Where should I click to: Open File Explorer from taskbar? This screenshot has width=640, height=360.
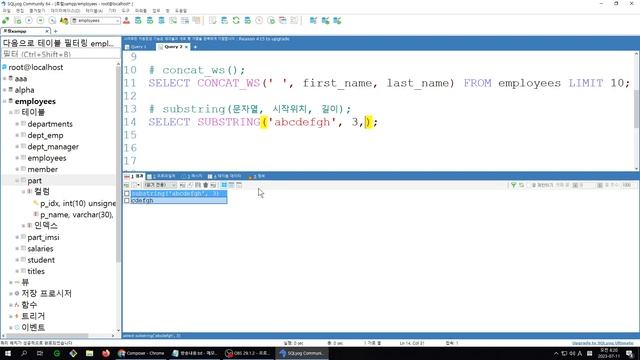(x=89, y=353)
